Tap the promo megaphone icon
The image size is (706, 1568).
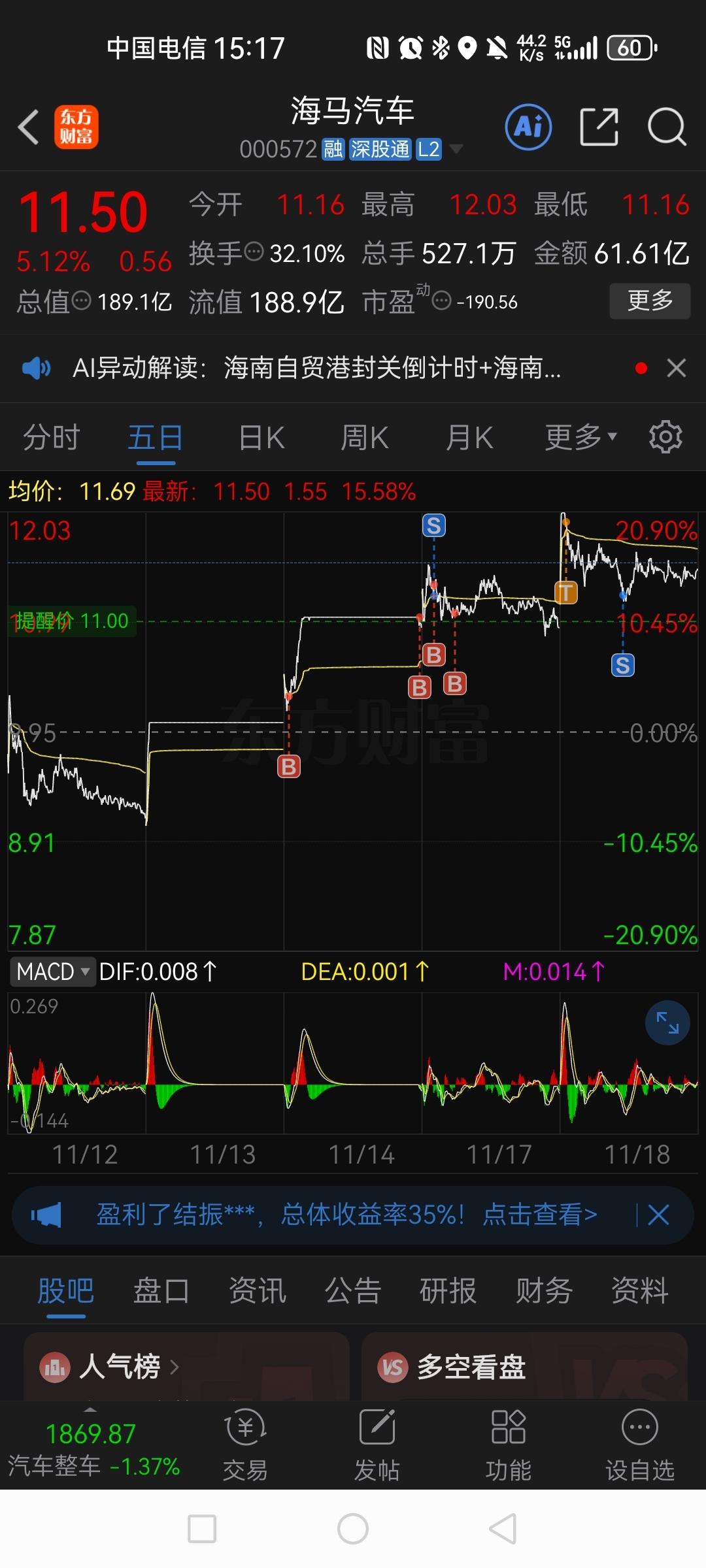pyautogui.click(x=46, y=1215)
